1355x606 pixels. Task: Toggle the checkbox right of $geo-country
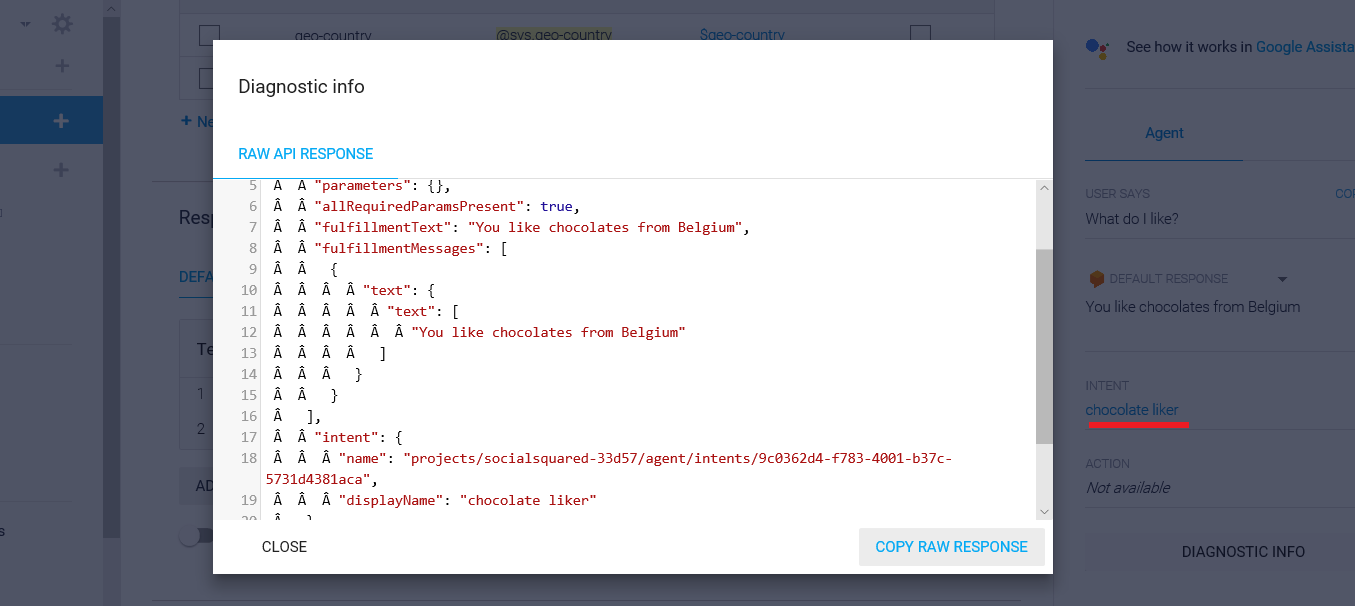tap(920, 35)
